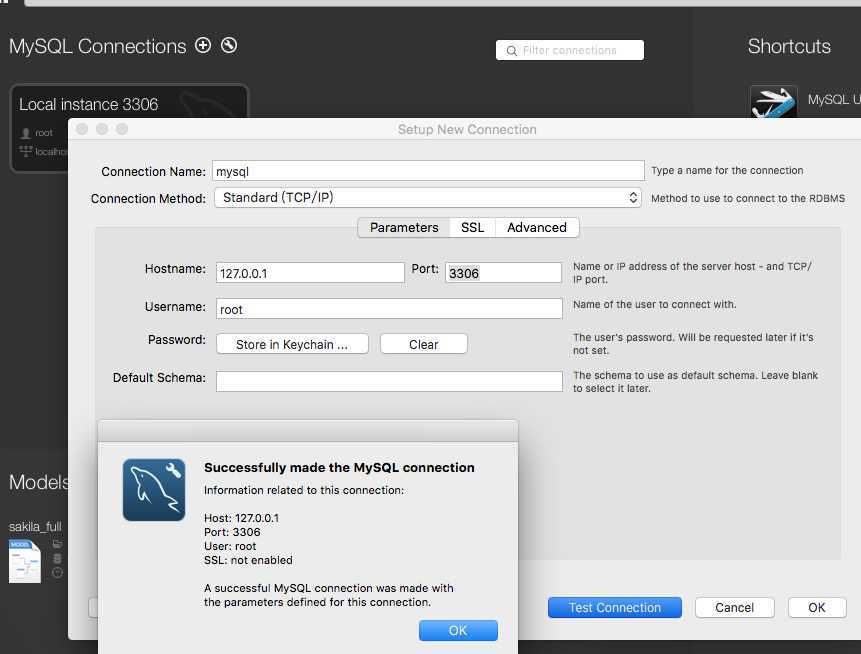Add a new MySQL connection with plus icon
Viewport: 861px width, 654px height.
coord(203,45)
